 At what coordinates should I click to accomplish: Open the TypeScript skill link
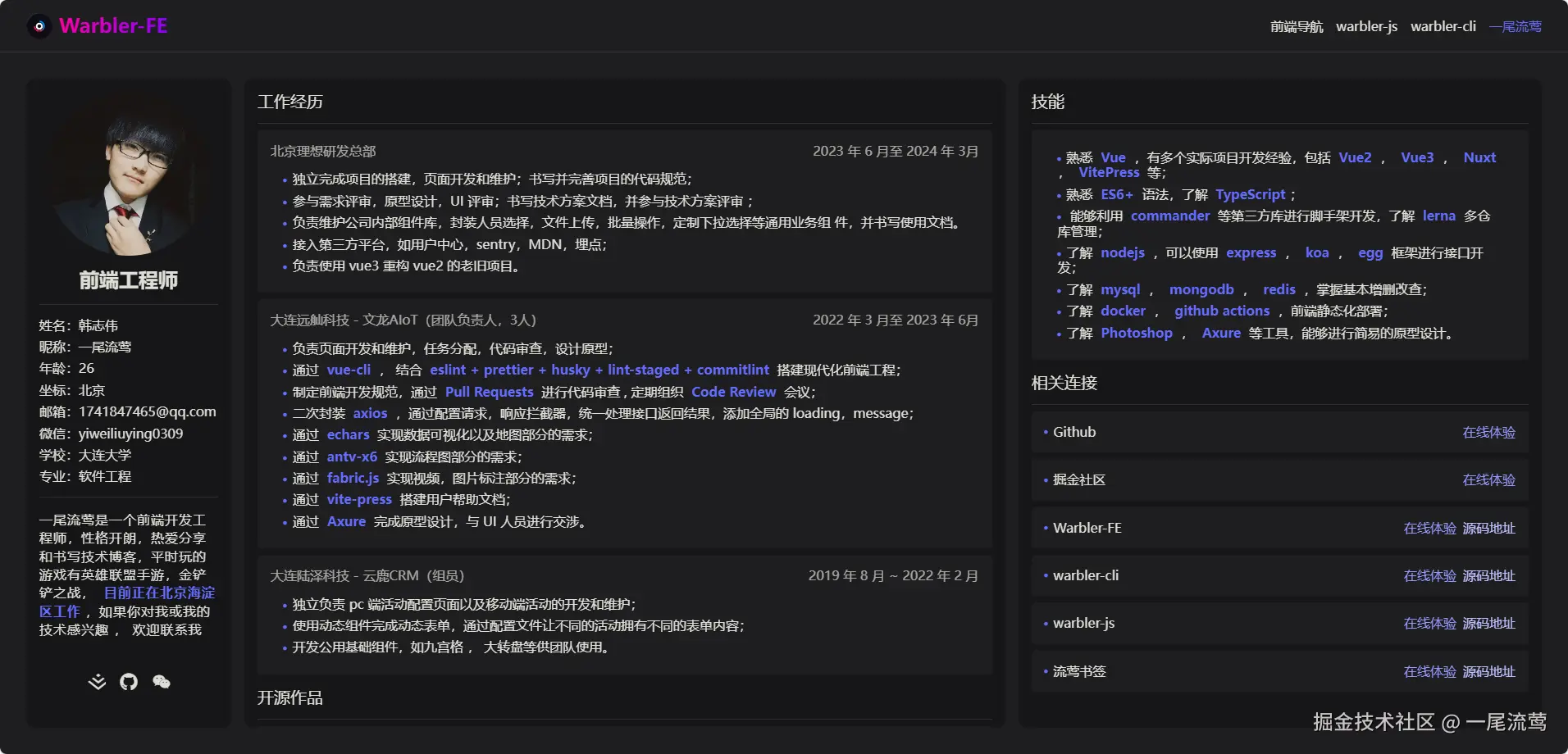(x=1251, y=194)
